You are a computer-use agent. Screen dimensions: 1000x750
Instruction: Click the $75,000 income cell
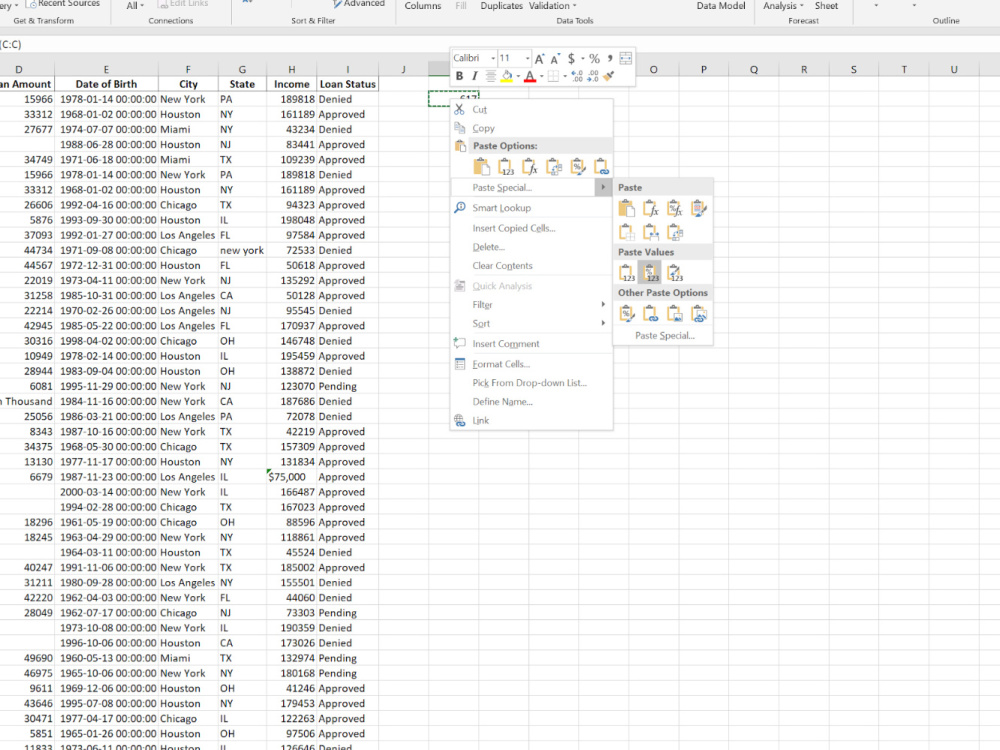tap(291, 477)
